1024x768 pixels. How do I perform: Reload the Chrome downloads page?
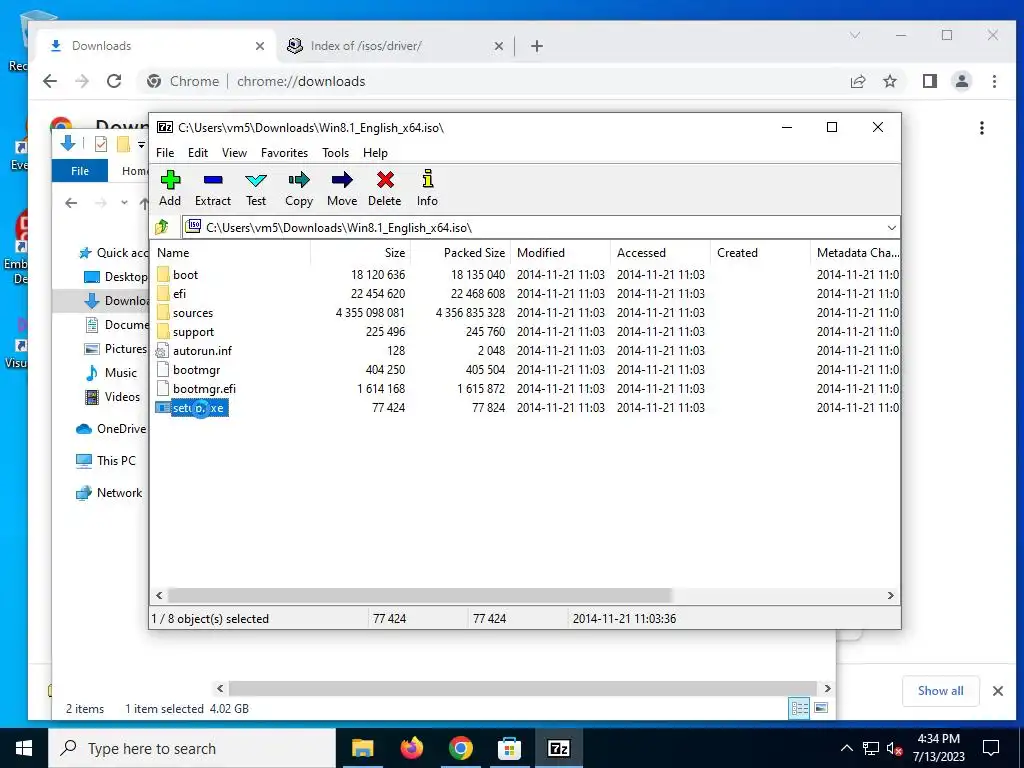(114, 81)
